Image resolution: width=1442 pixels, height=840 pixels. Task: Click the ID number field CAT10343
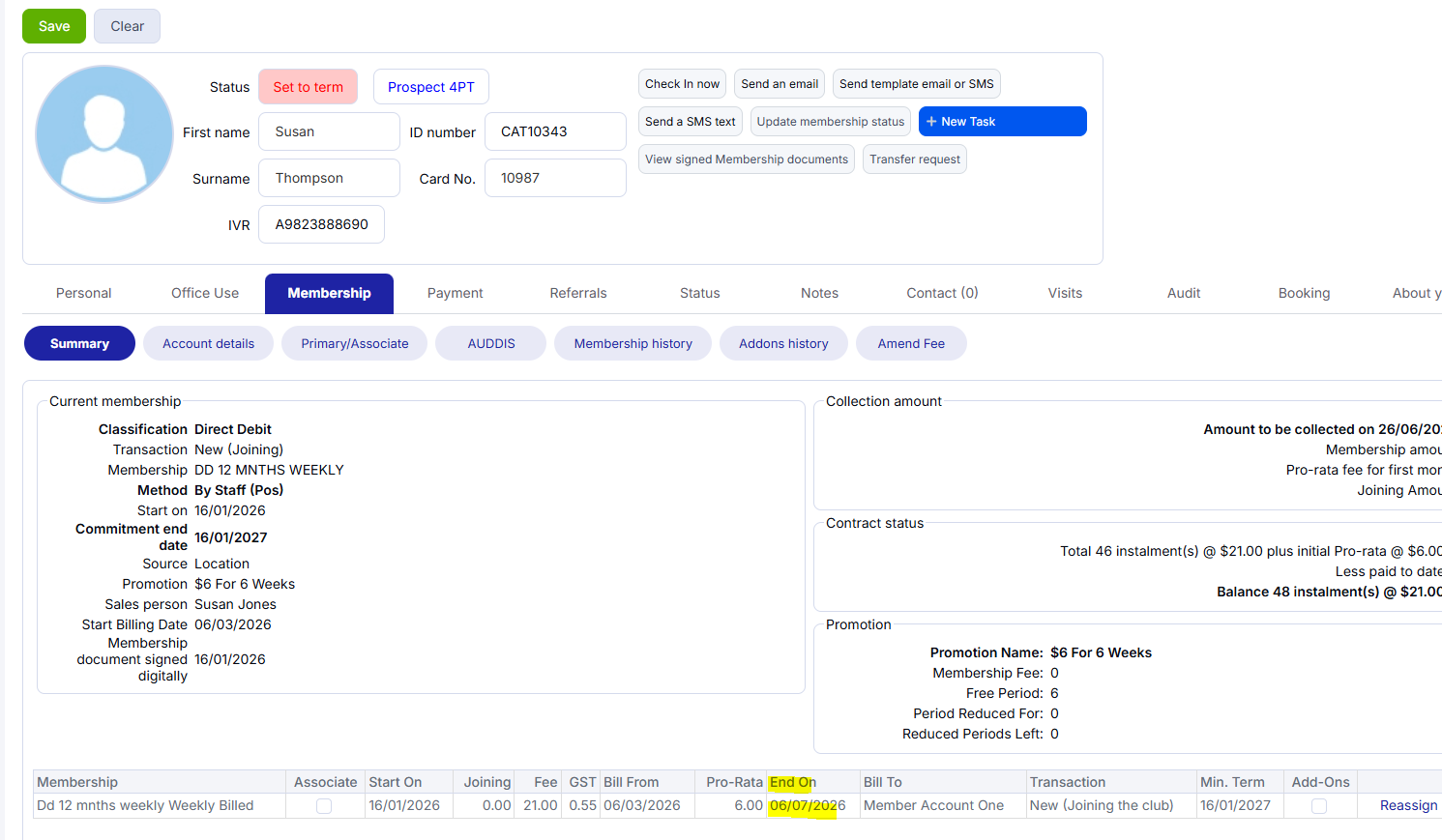pos(555,131)
